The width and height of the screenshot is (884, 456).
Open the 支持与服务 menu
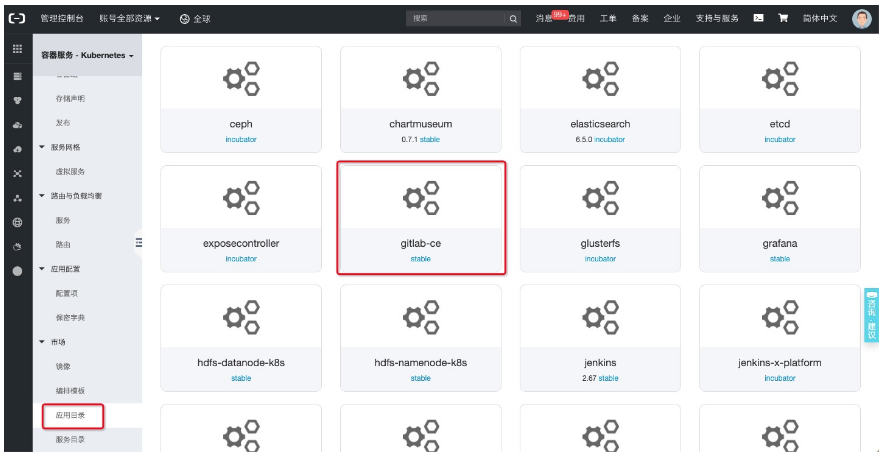pos(717,19)
